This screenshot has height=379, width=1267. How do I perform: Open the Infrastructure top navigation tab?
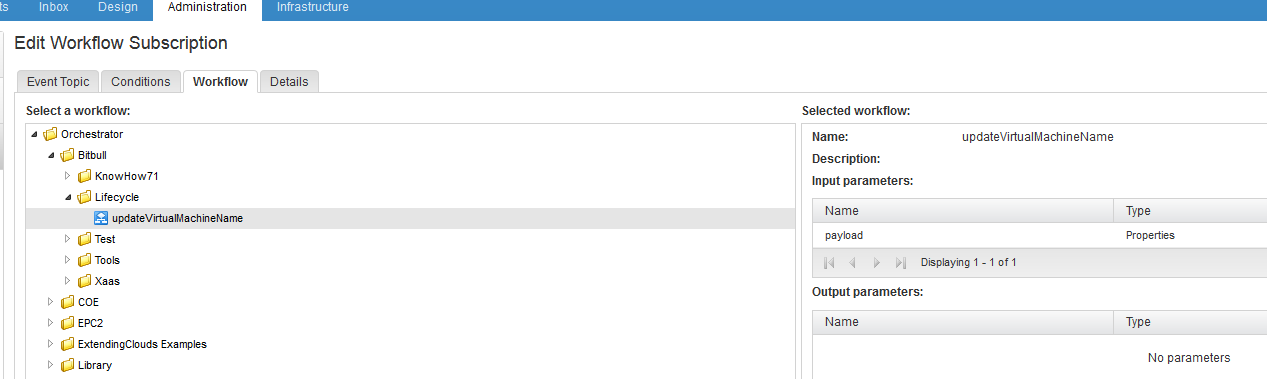313,7
